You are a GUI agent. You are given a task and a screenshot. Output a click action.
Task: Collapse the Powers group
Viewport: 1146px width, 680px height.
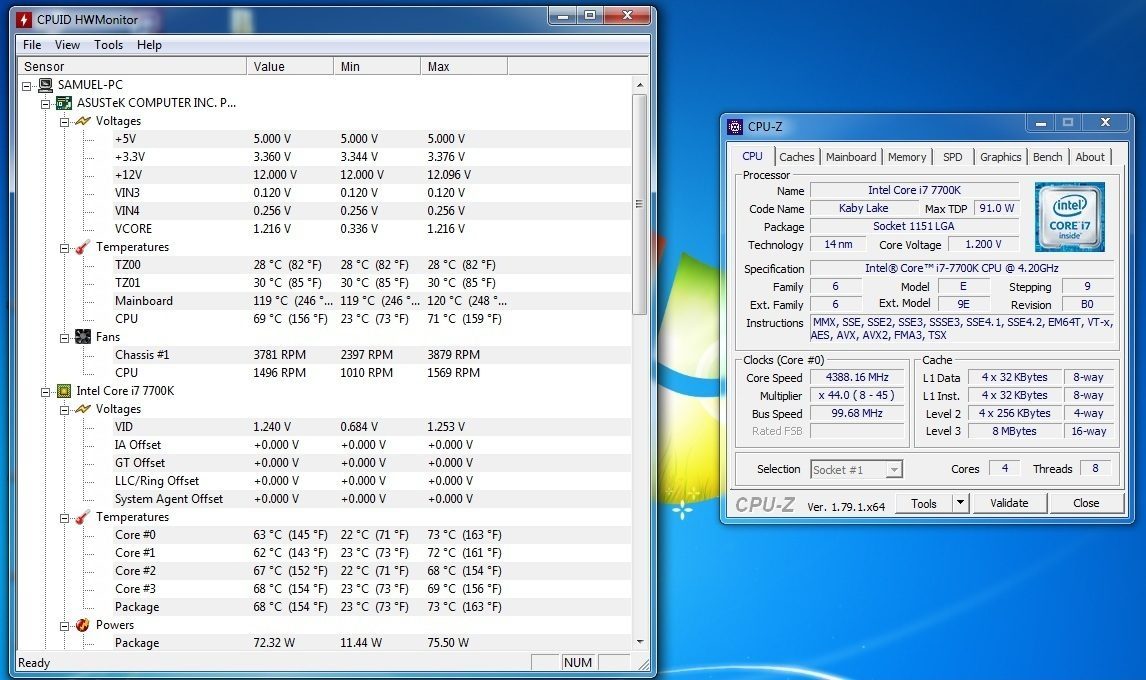(64, 626)
